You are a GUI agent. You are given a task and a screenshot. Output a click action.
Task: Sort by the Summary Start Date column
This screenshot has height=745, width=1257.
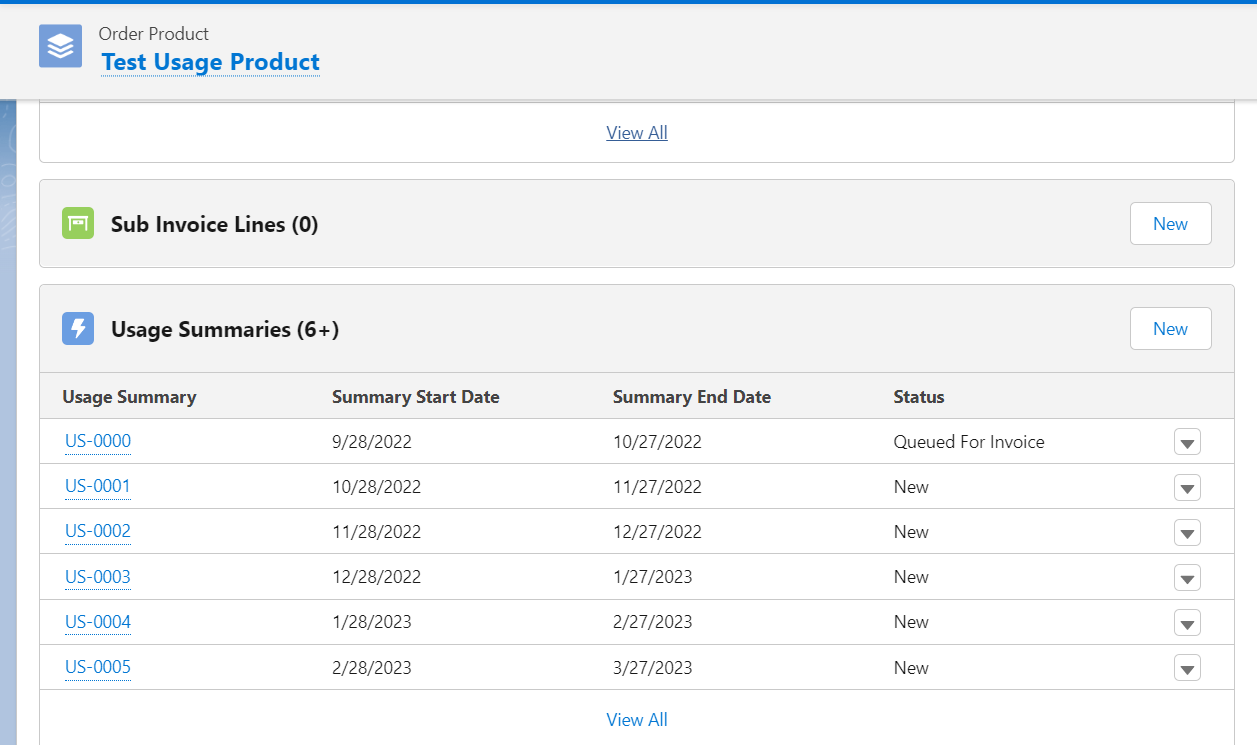415,396
